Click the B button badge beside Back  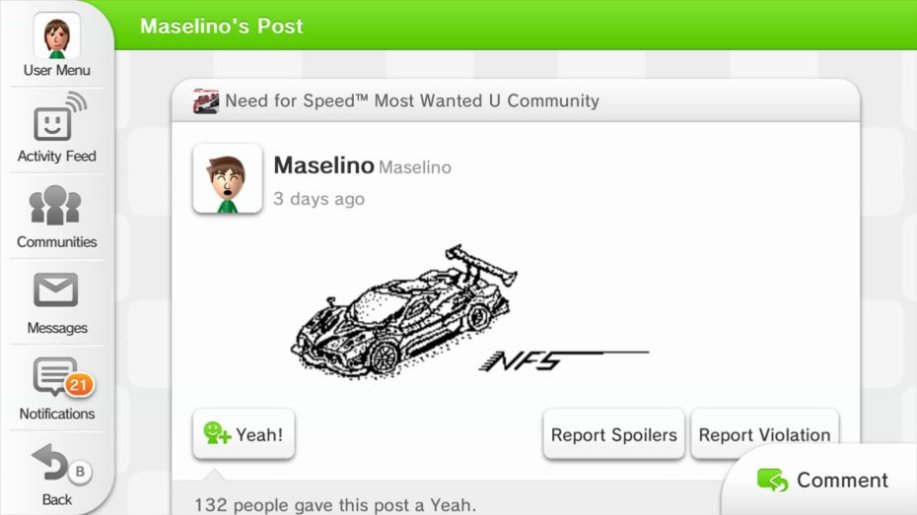80,471
